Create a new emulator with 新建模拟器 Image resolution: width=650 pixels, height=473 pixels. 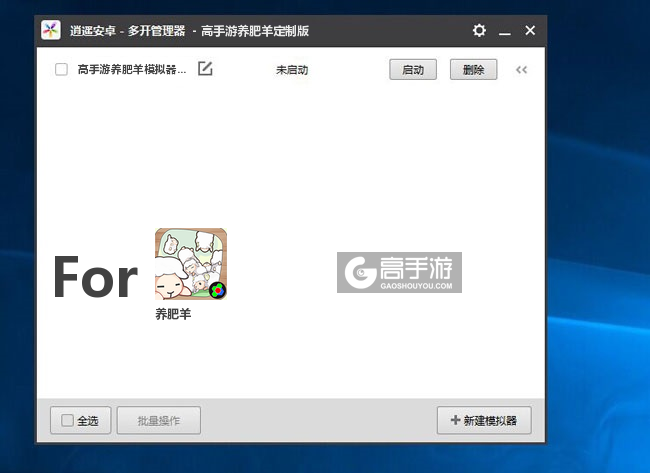484,420
